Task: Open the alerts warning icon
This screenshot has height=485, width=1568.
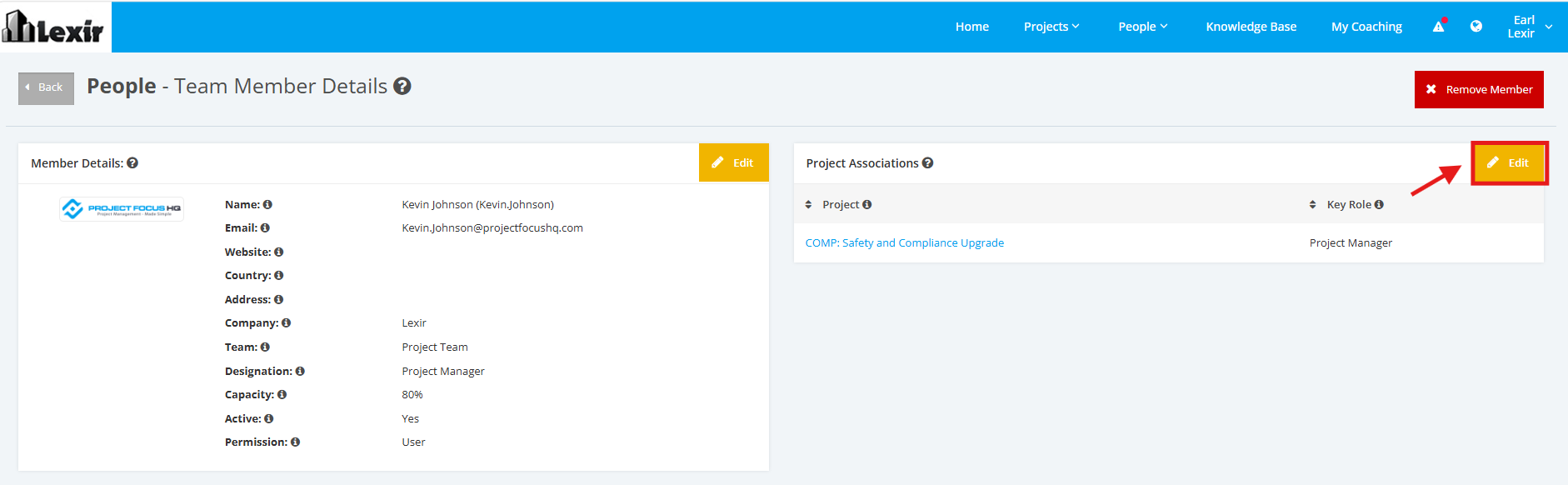Action: [x=1439, y=27]
